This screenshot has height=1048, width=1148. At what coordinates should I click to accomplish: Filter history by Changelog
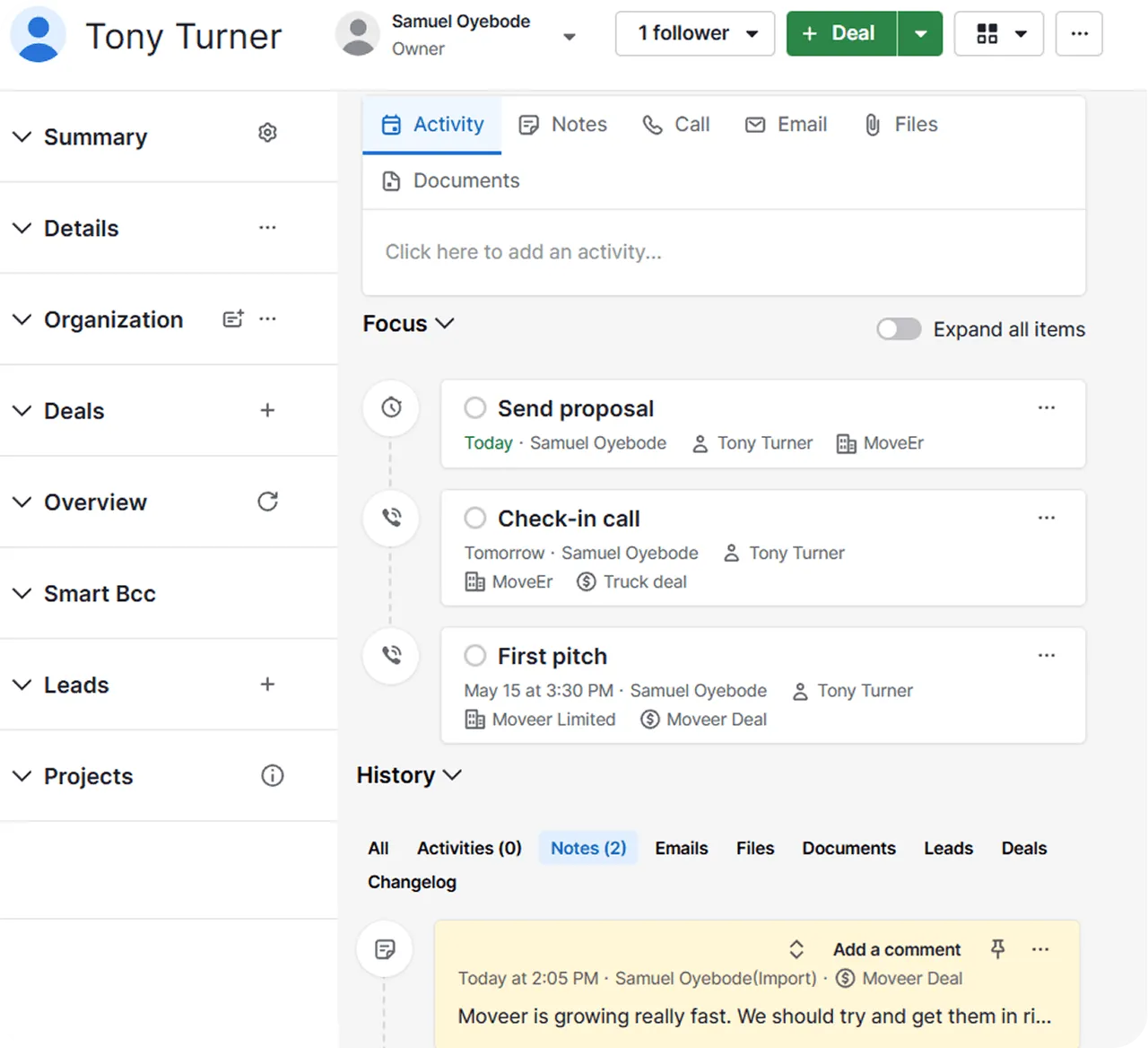[412, 882]
